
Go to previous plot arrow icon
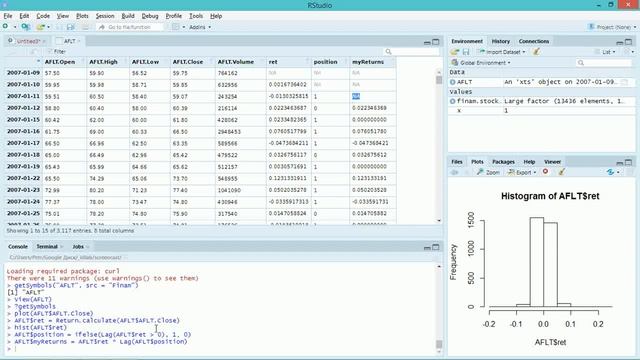(454, 172)
